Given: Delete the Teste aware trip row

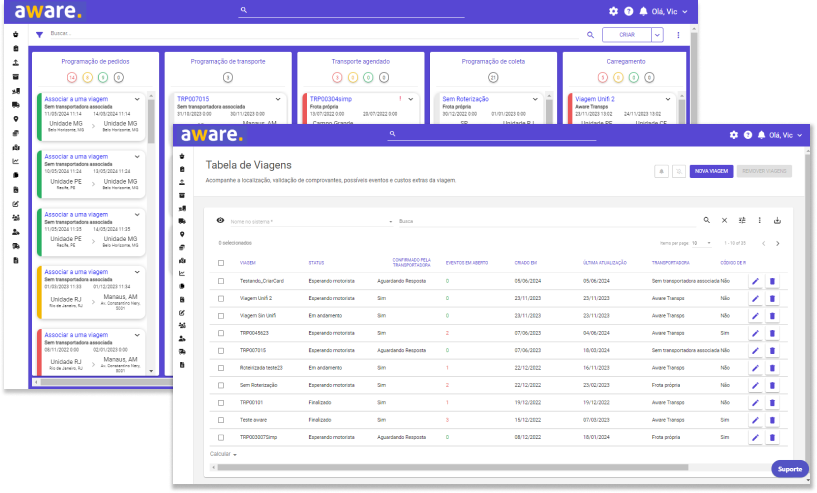Looking at the screenshot, I should pos(772,420).
